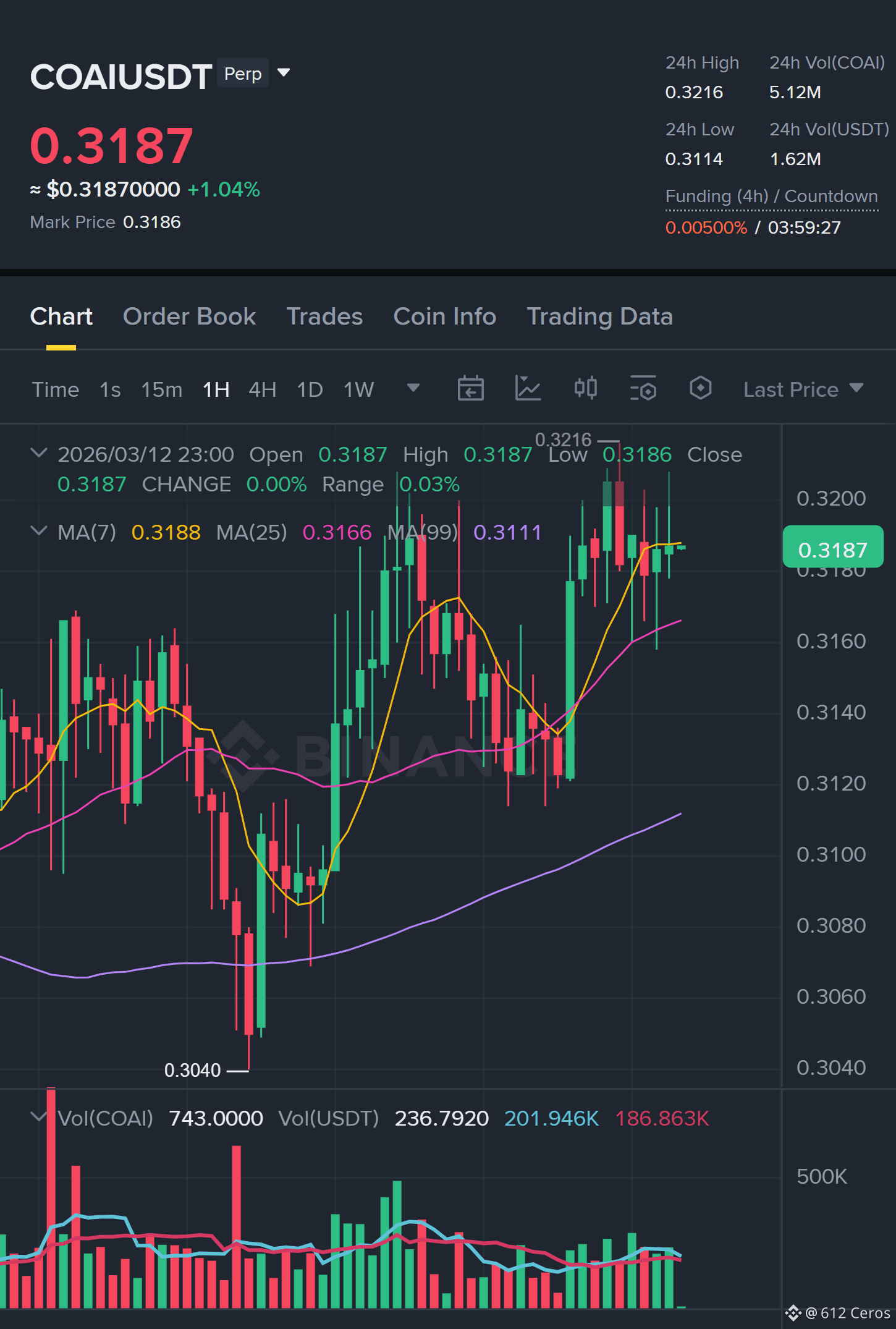Open the Last Price dropdown

(803, 389)
